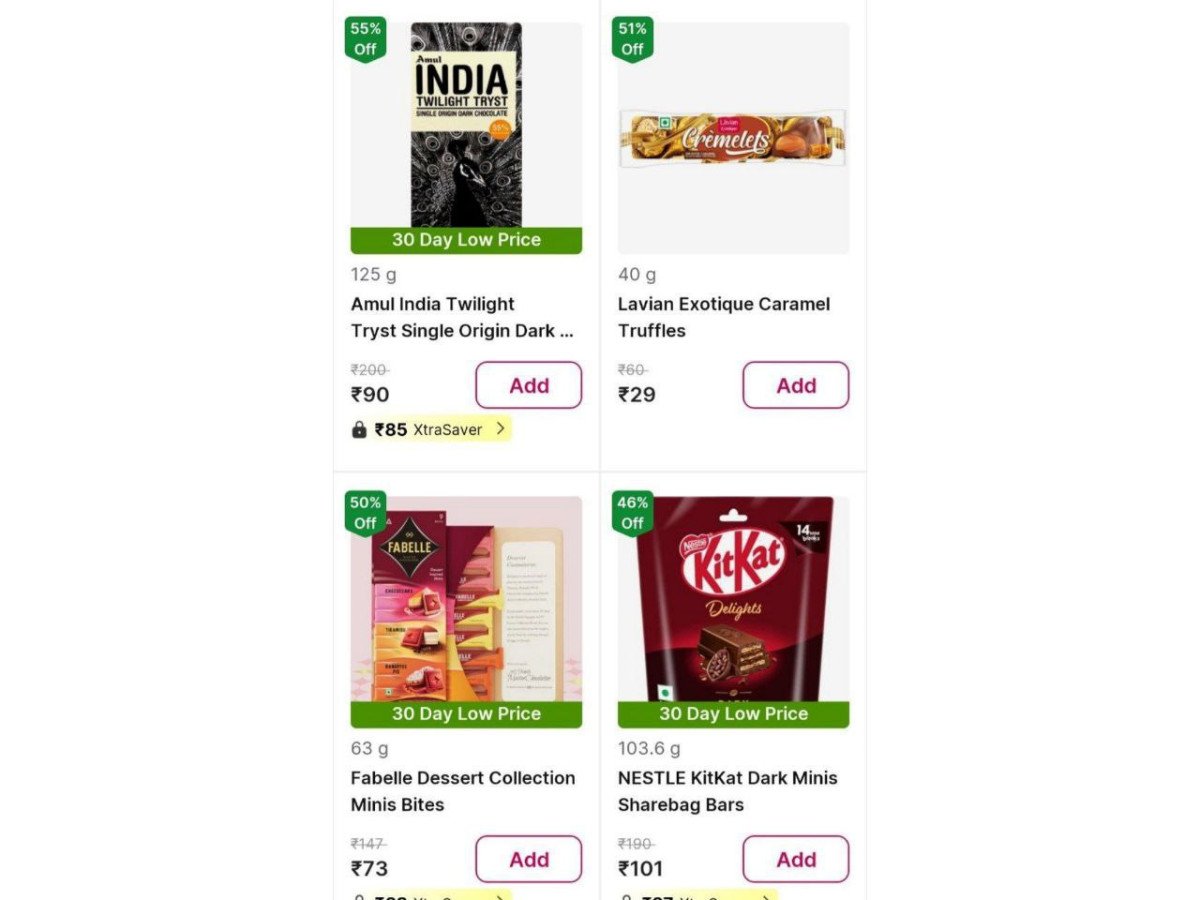This screenshot has height=900, width=1200.
Task: Add Lavian Exotique Caramel Truffles to cart
Action: tap(795, 385)
